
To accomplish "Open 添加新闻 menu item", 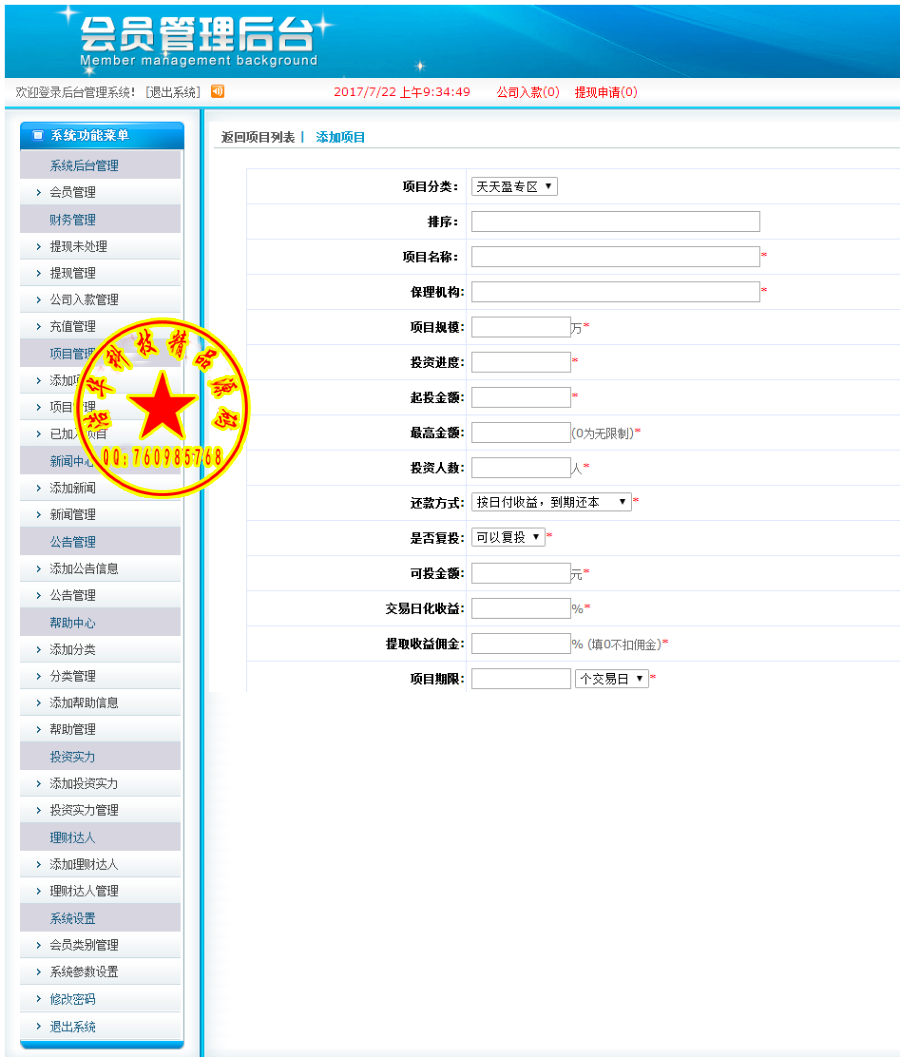I will click(73, 487).
